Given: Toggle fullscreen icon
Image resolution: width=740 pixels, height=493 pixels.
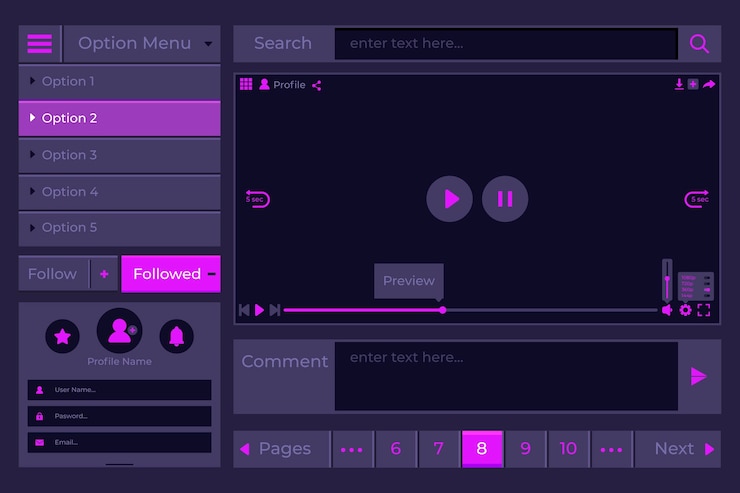Looking at the screenshot, I should coord(704,310).
